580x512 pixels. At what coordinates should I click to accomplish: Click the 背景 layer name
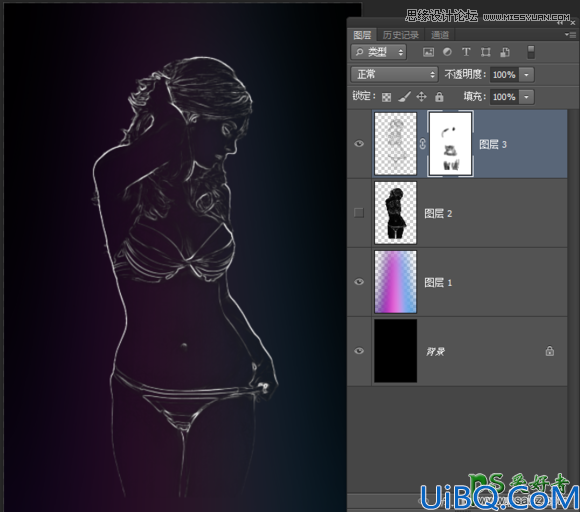pyautogui.click(x=435, y=351)
